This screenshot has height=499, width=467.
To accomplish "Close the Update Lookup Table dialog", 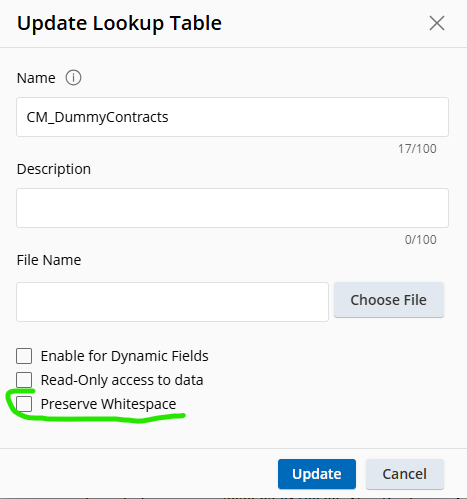I will click(x=437, y=23).
